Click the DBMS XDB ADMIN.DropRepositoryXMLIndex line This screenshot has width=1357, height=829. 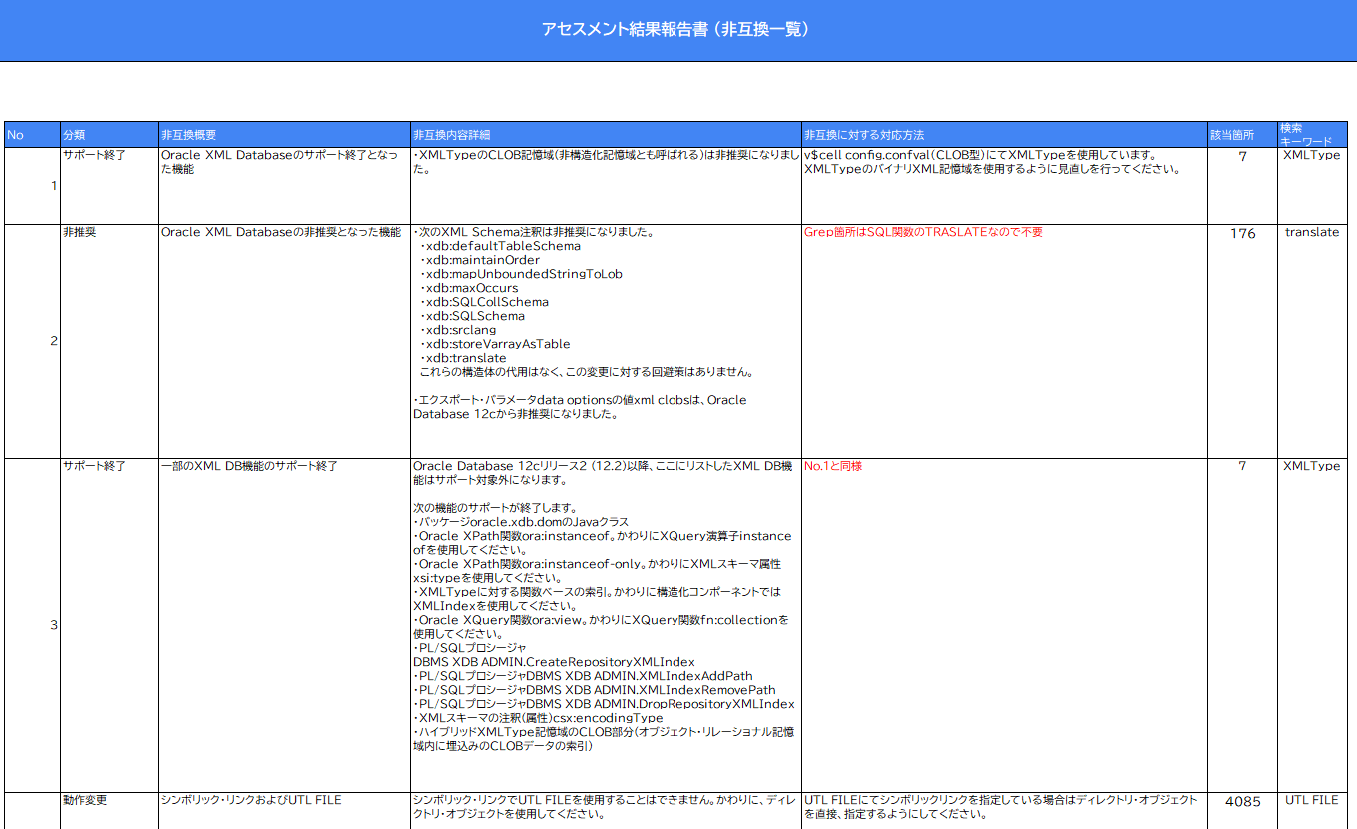click(x=604, y=704)
